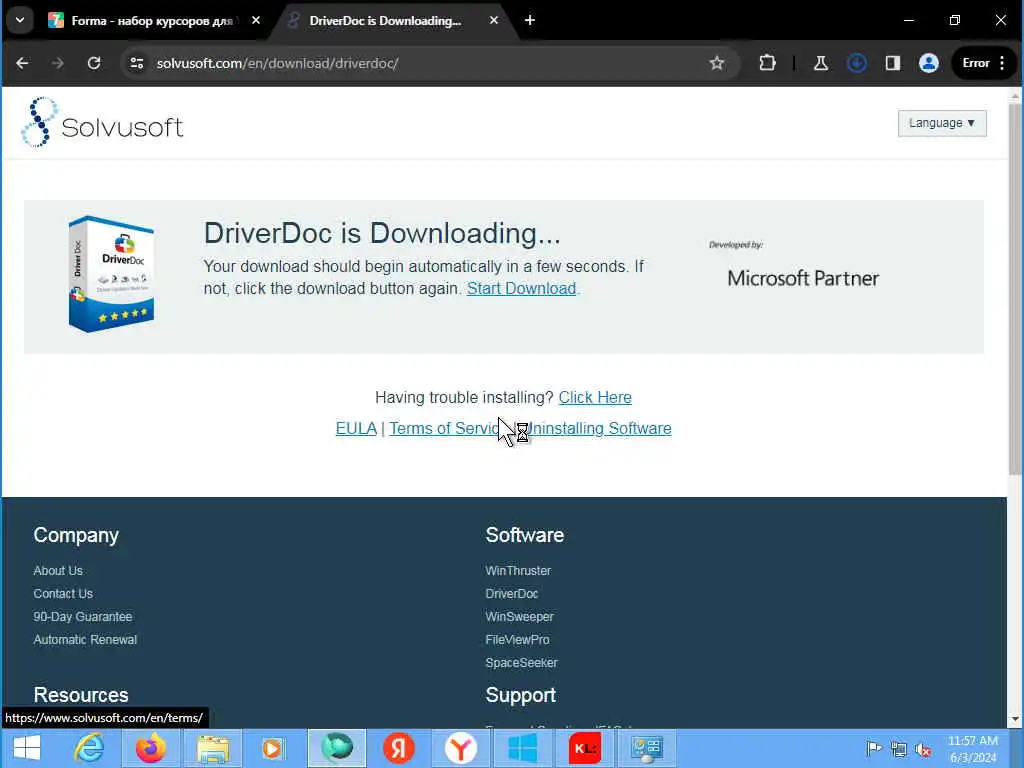Image resolution: width=1024 pixels, height=768 pixels.
Task: Select the DriverDoc is Downloading tab
Action: [385, 20]
